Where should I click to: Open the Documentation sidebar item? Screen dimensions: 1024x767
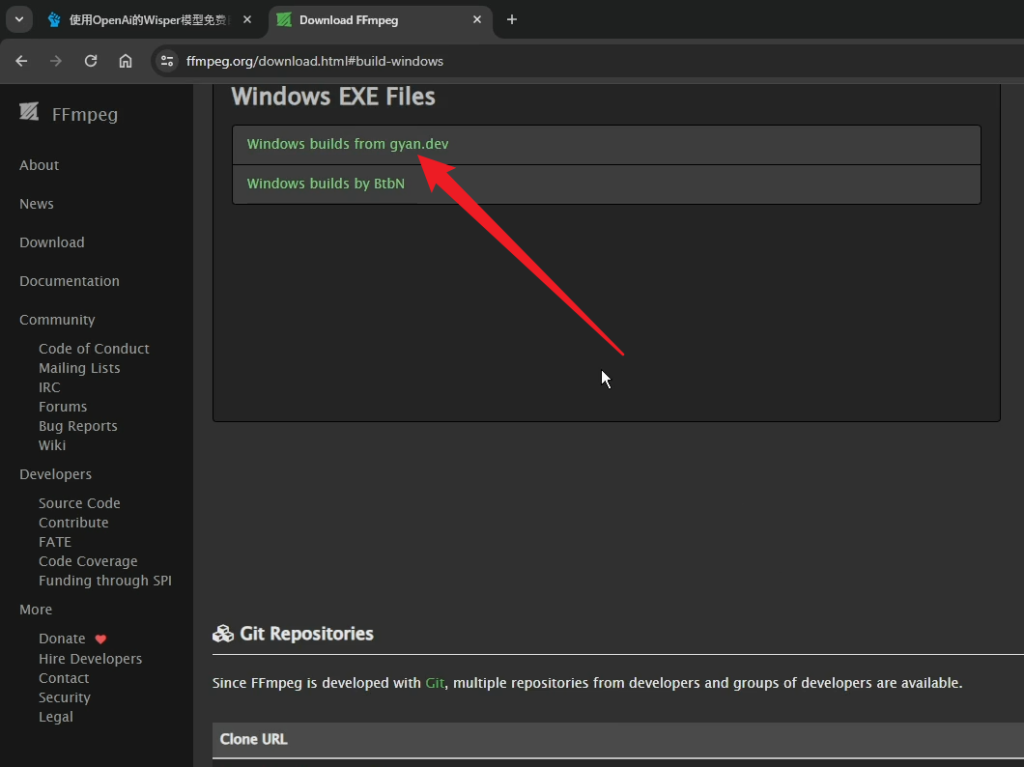tap(69, 281)
